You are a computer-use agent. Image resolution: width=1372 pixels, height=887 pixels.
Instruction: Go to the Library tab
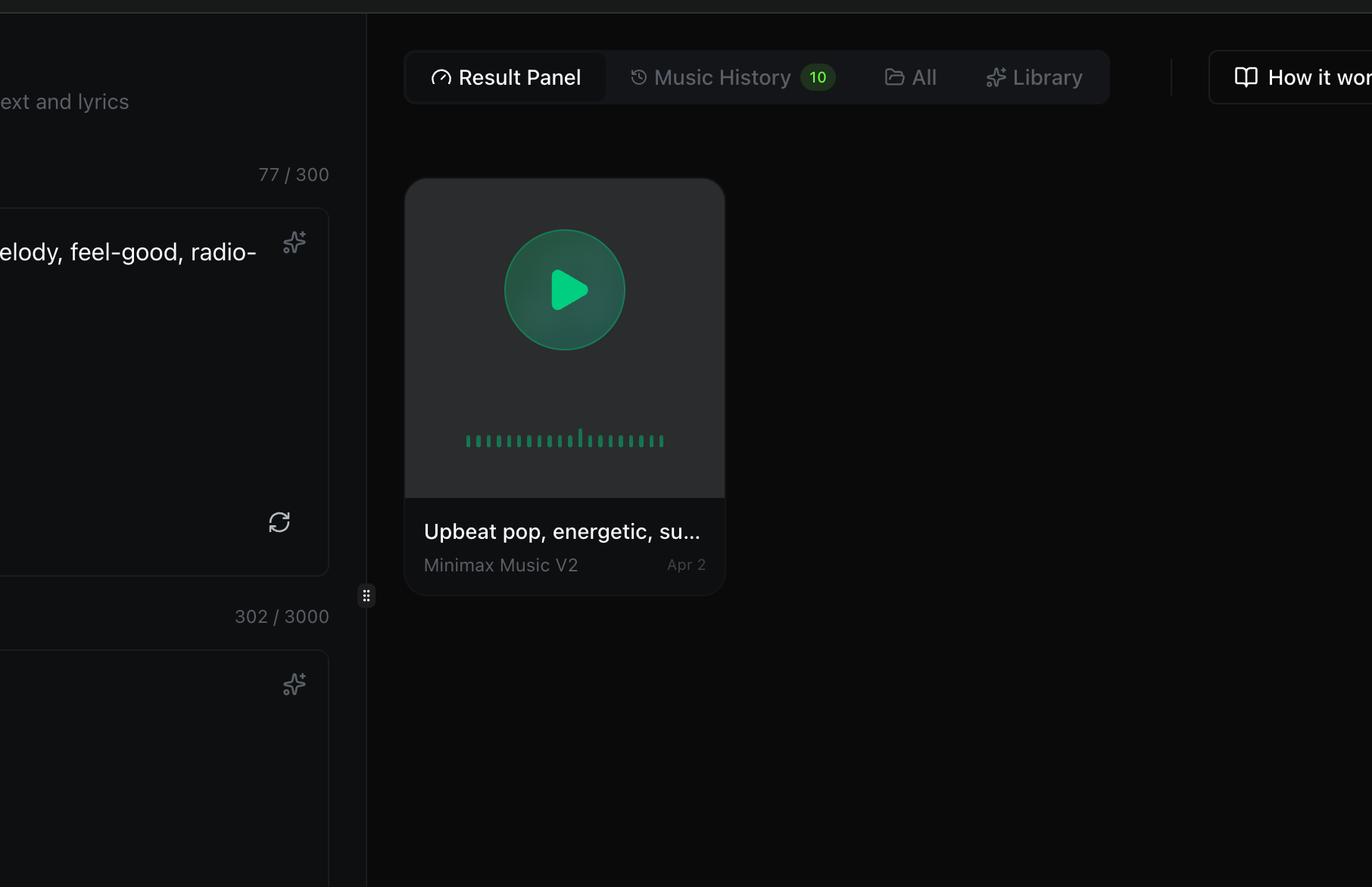pyautogui.click(x=1047, y=77)
